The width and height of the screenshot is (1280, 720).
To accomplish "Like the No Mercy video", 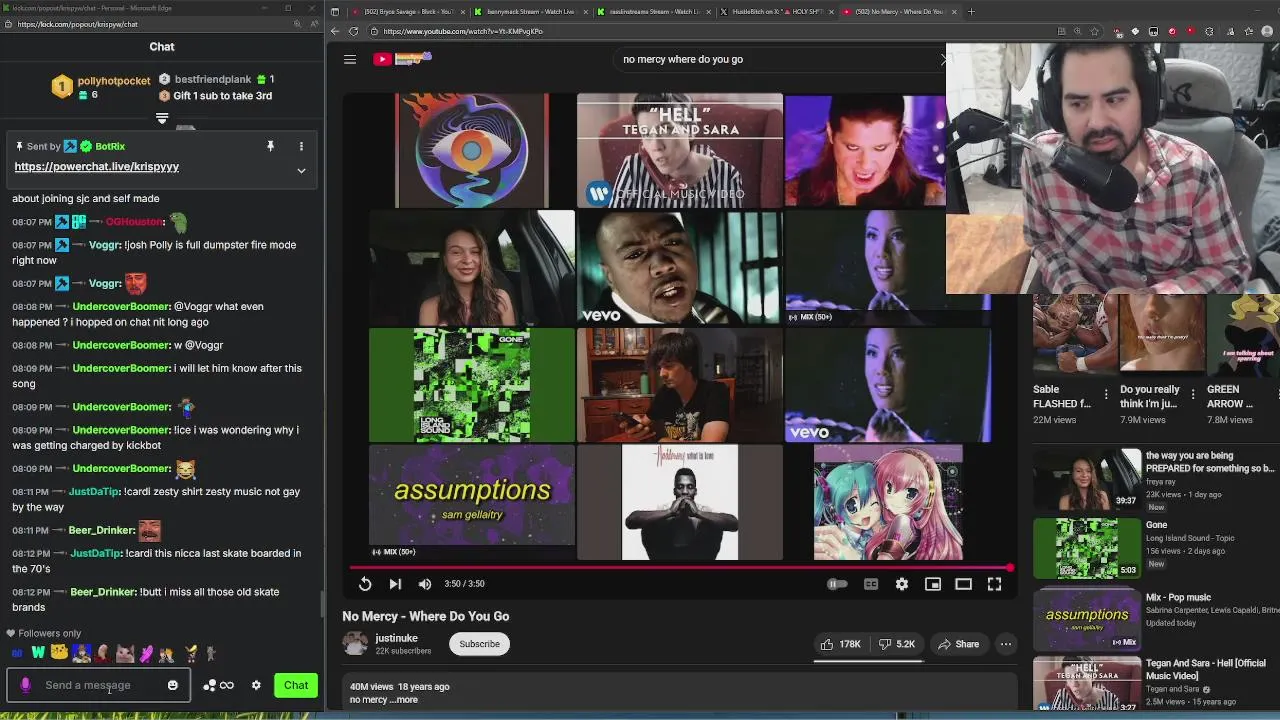I will 841,644.
